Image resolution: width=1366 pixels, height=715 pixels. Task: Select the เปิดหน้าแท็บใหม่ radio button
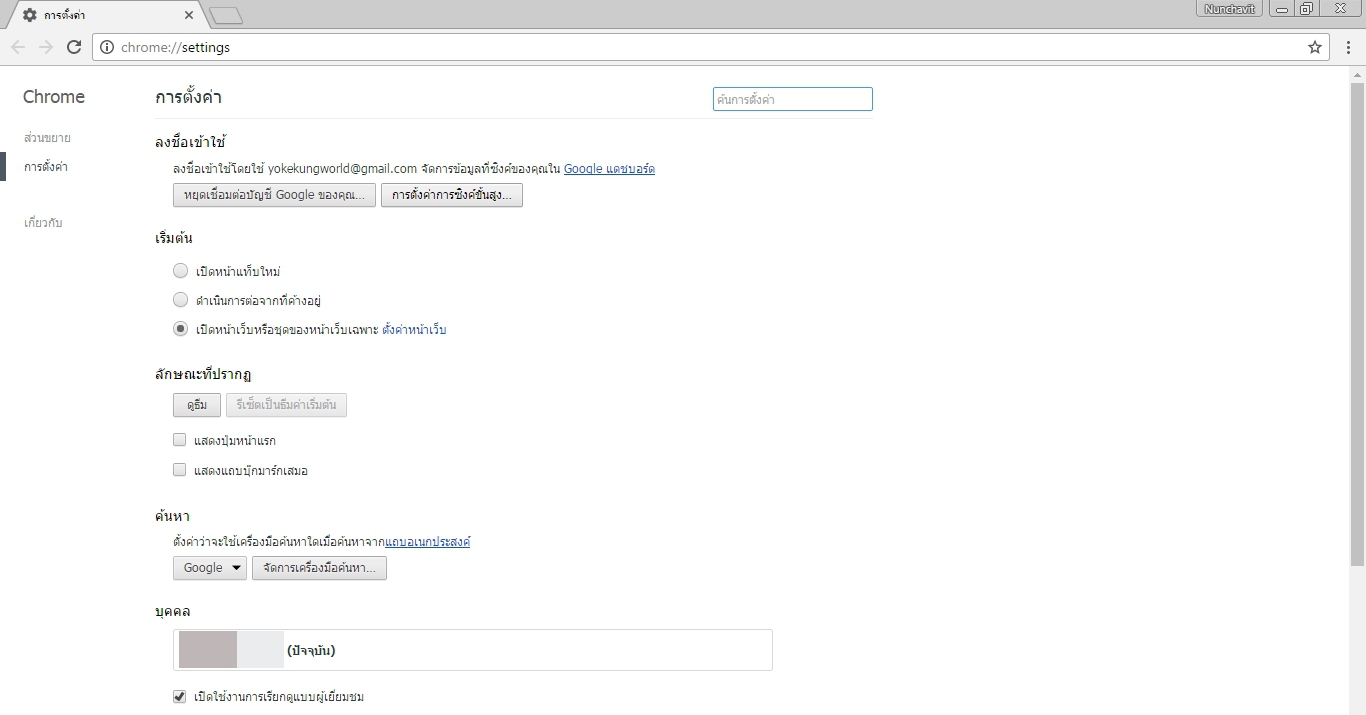(180, 271)
